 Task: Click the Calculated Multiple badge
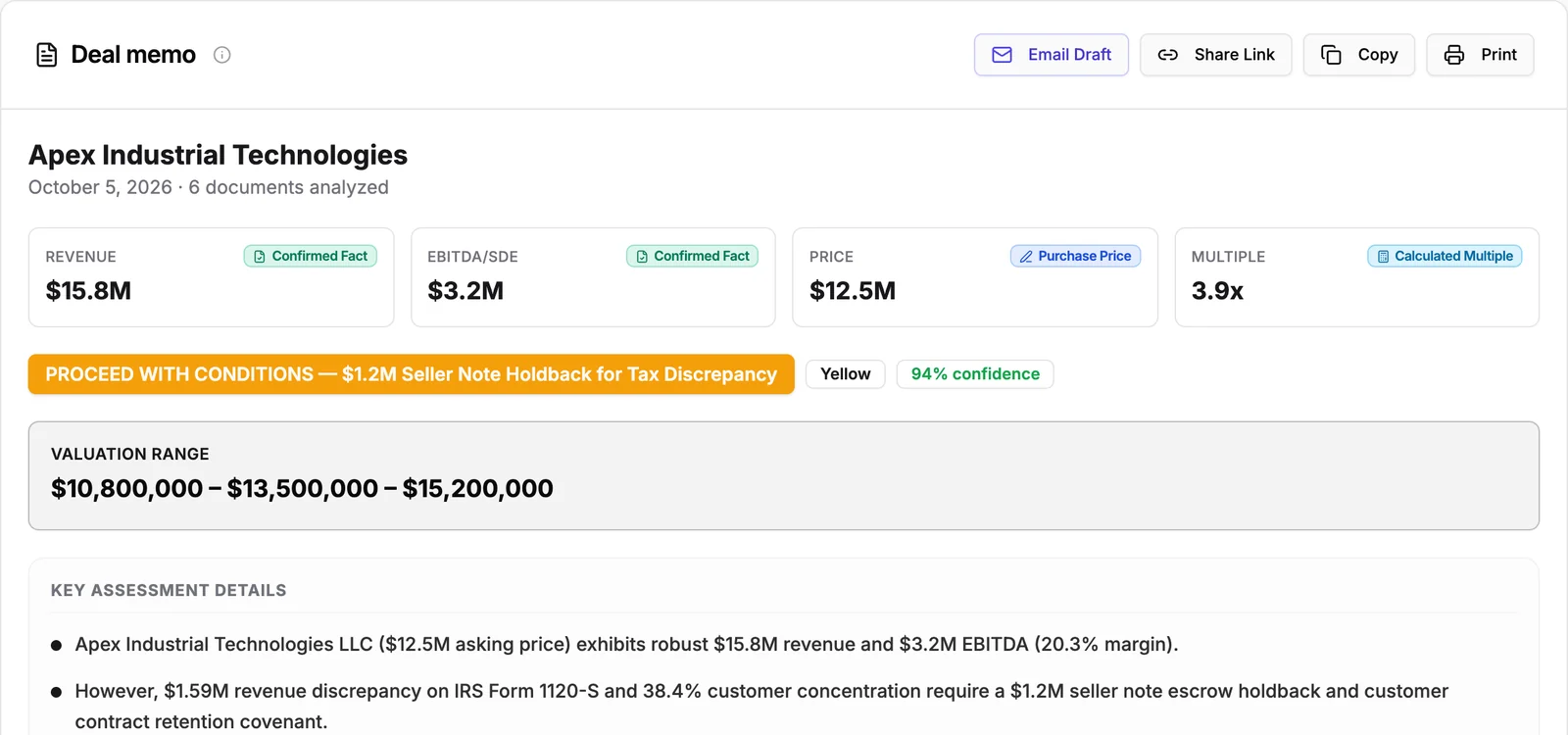(x=1445, y=256)
